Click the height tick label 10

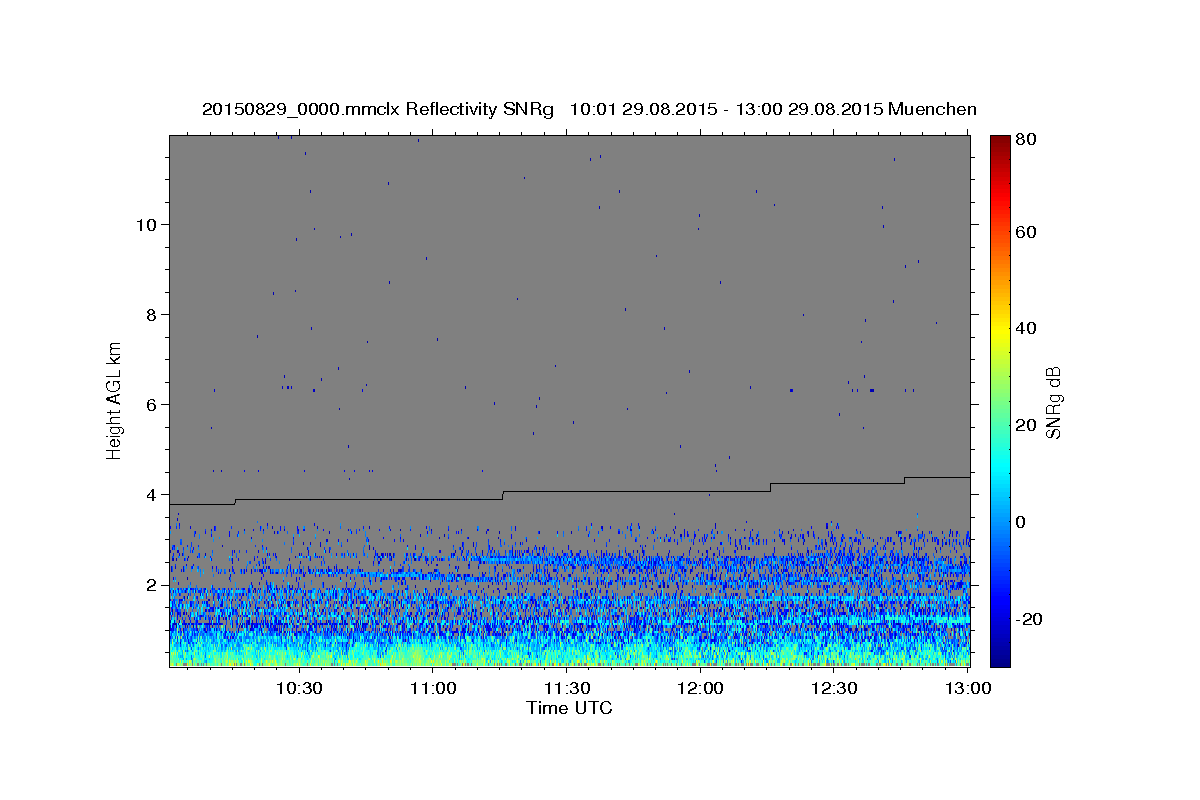(x=145, y=224)
